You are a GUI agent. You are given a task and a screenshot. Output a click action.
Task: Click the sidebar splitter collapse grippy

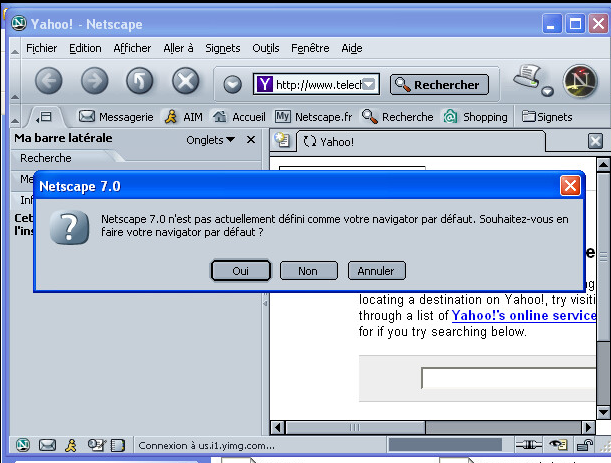[265, 303]
